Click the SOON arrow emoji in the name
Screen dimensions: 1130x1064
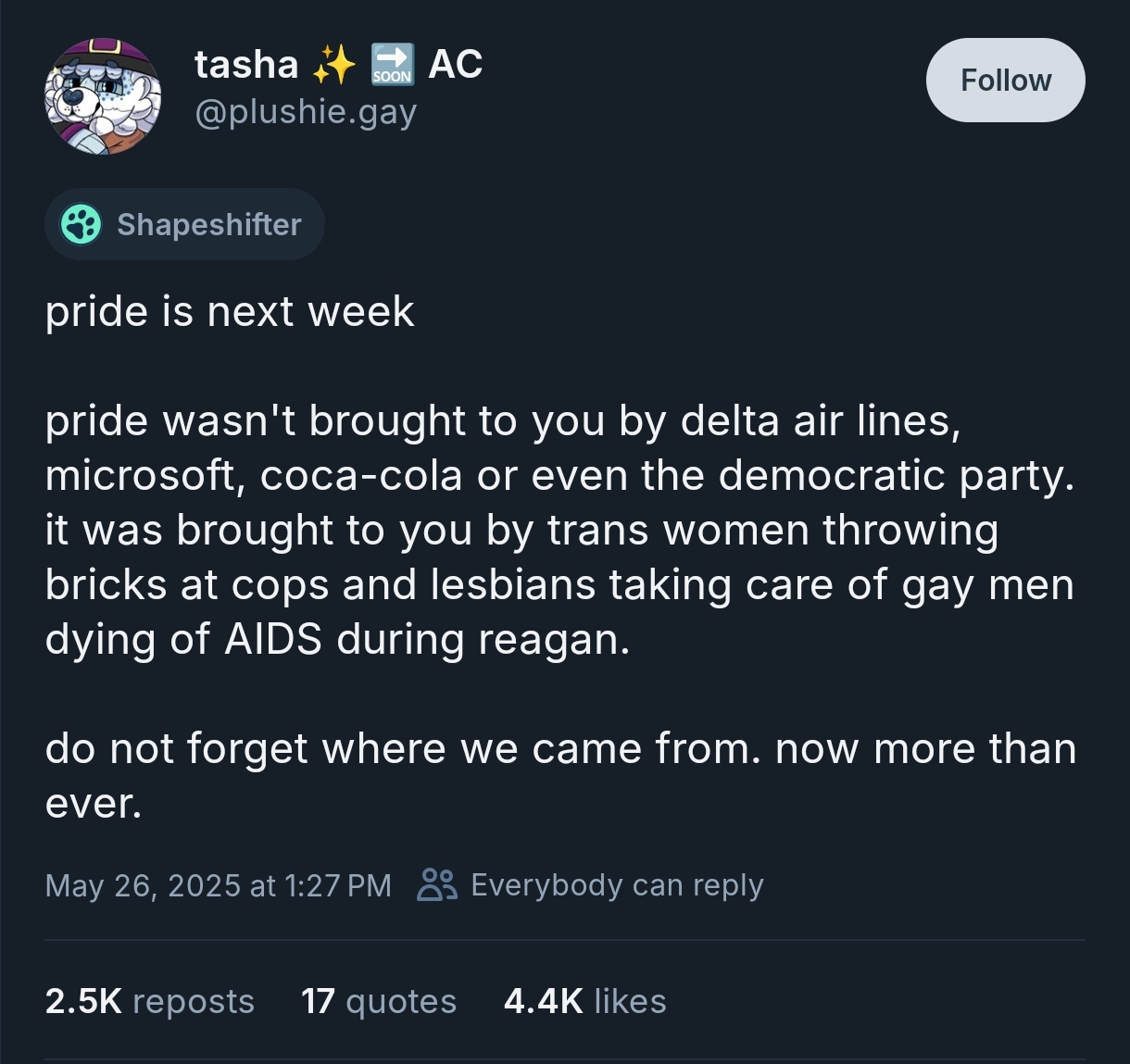coord(392,65)
